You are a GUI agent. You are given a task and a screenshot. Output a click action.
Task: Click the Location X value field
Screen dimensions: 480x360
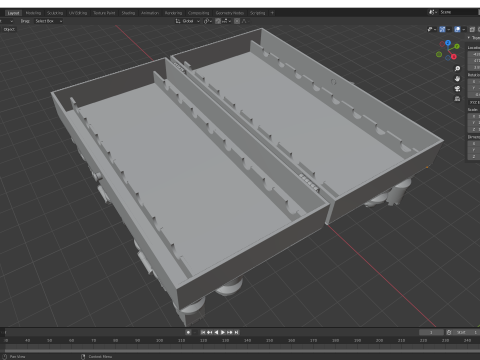[x=474, y=54]
